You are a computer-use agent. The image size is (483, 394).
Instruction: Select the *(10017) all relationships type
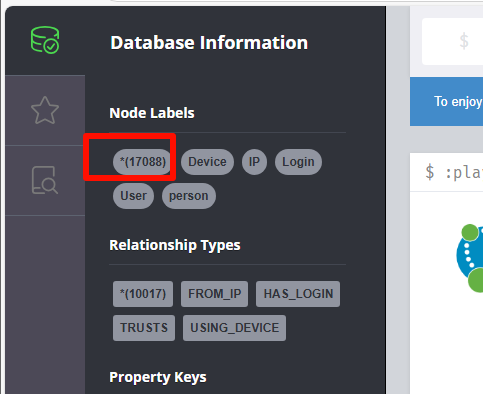(x=143, y=294)
